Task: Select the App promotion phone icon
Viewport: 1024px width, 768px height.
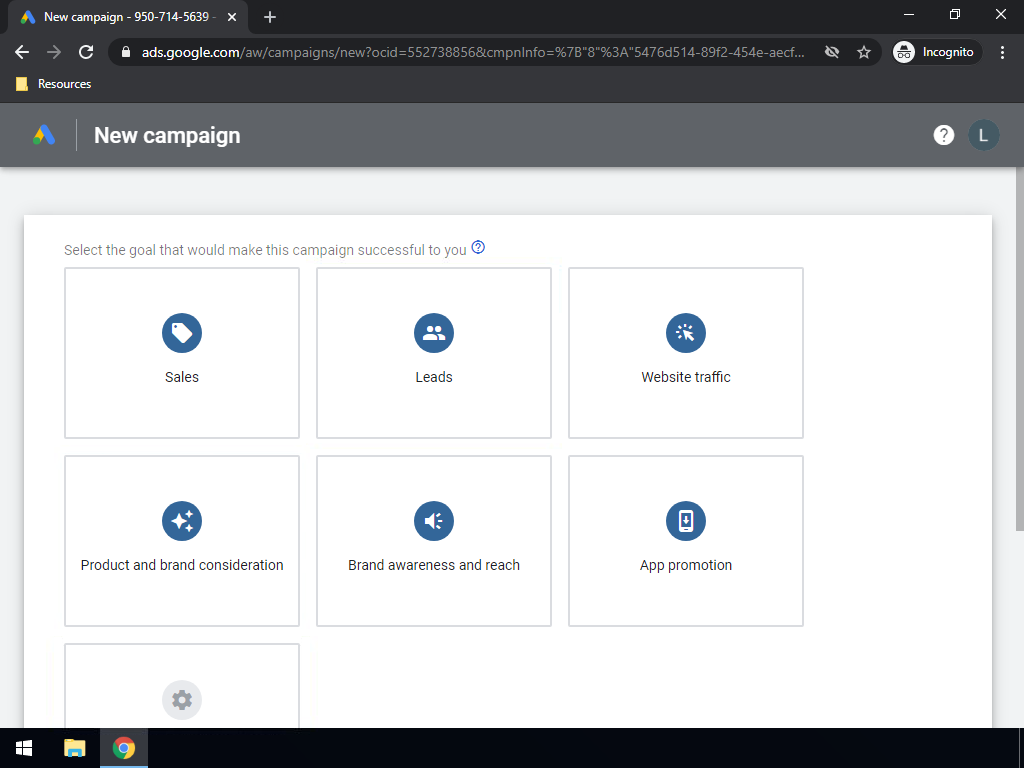Action: click(x=686, y=521)
